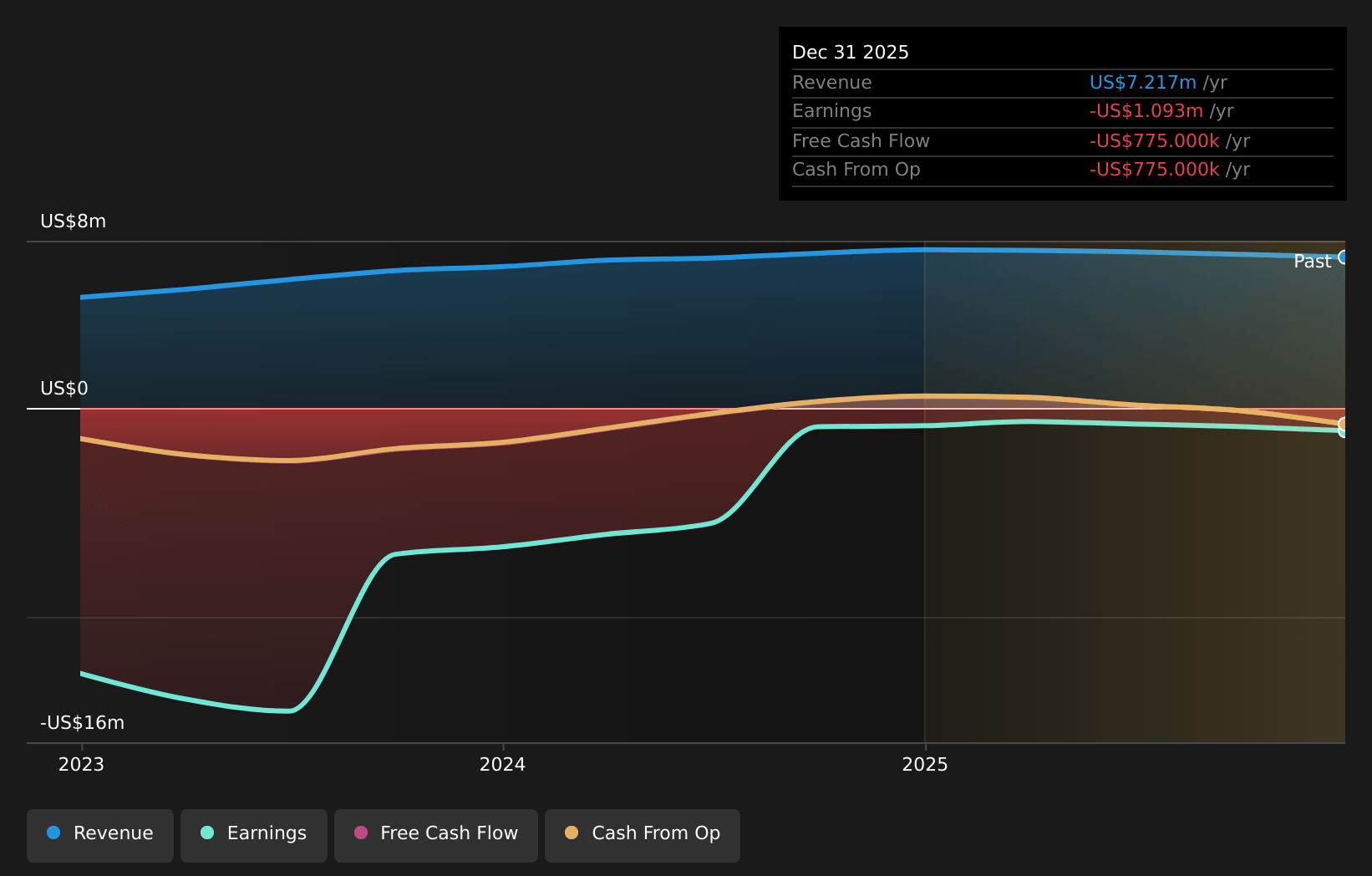This screenshot has width=1372, height=876.
Task: Click the US$0 y-axis label
Action: (64, 389)
